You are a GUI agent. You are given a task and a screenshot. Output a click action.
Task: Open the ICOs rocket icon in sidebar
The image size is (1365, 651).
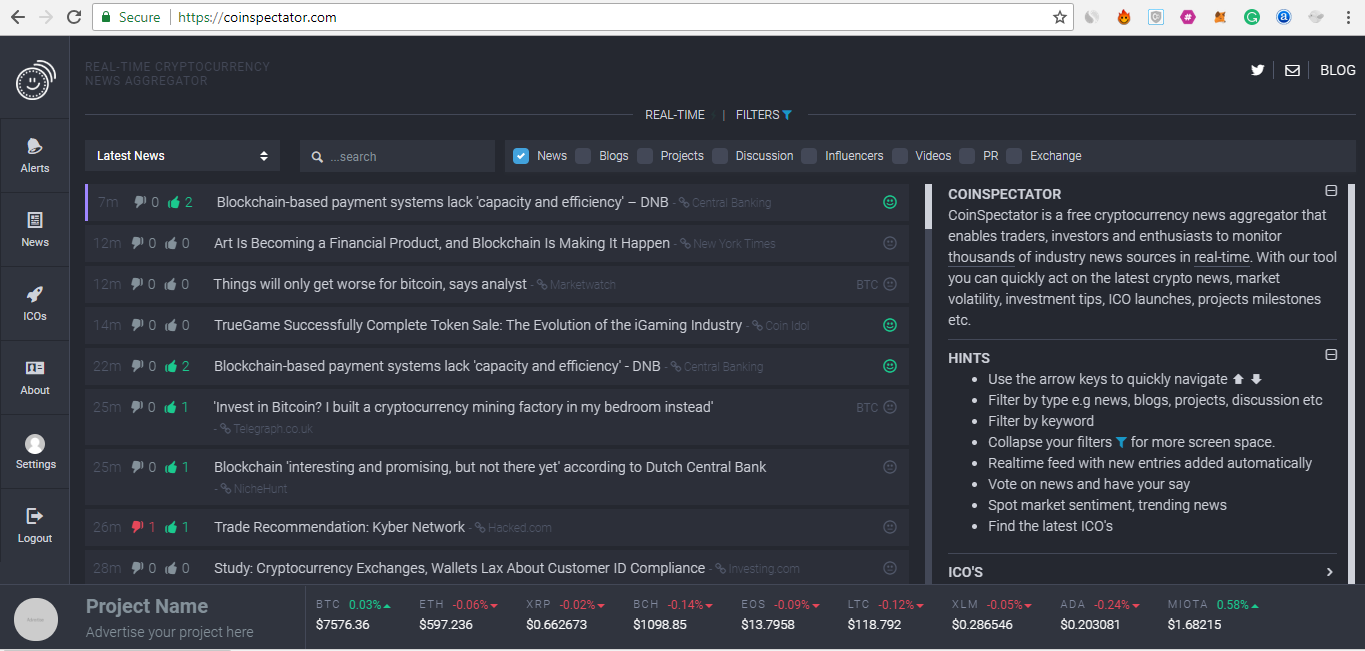click(x=35, y=295)
